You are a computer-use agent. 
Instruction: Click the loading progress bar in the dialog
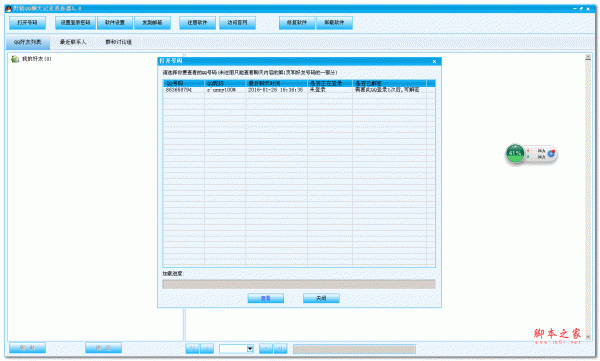click(x=299, y=284)
